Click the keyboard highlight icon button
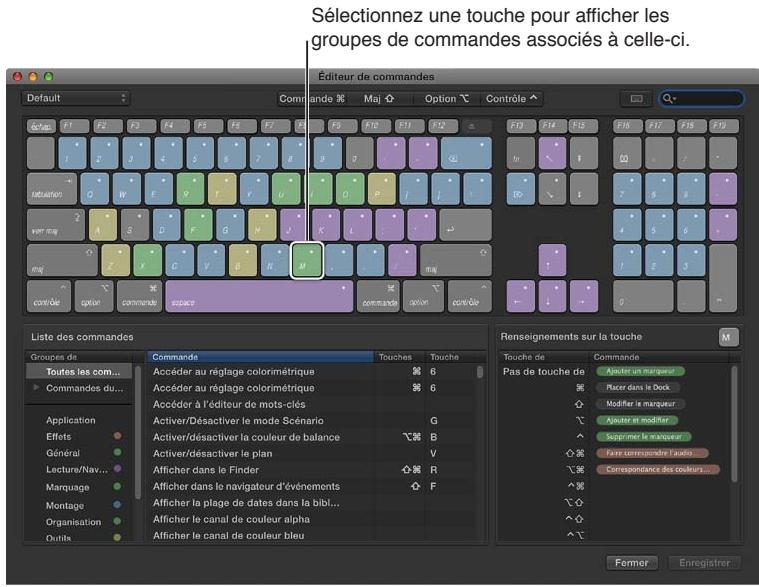Image resolution: width=759 pixels, height=587 pixels. click(636, 99)
